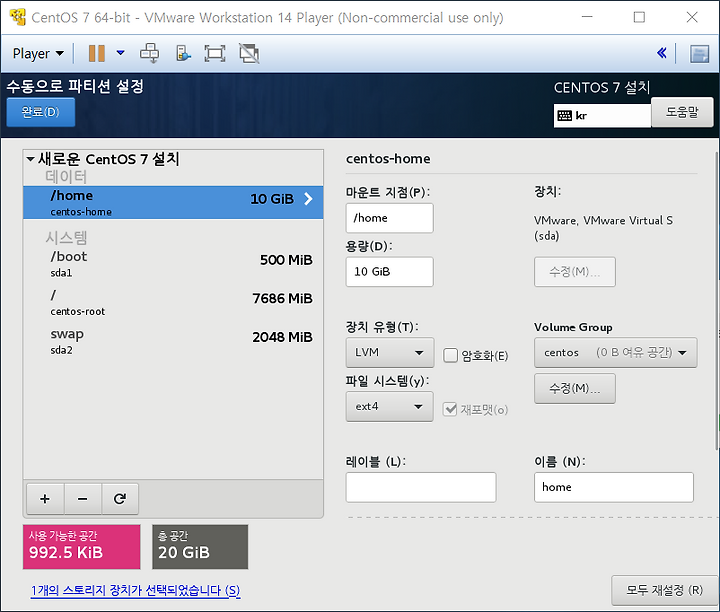
Task: Switch the kr keyboard layout indicator
Action: pos(602,115)
